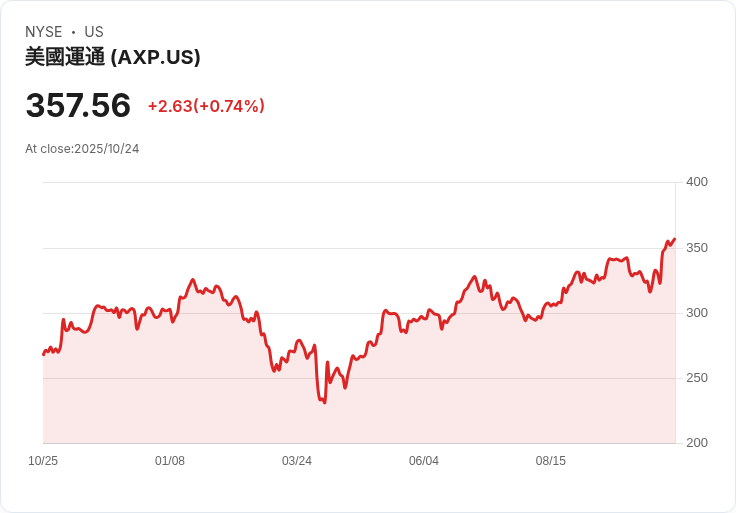736x513 pixels.
Task: Click the leftmost starting point of price line
Action: (43, 354)
